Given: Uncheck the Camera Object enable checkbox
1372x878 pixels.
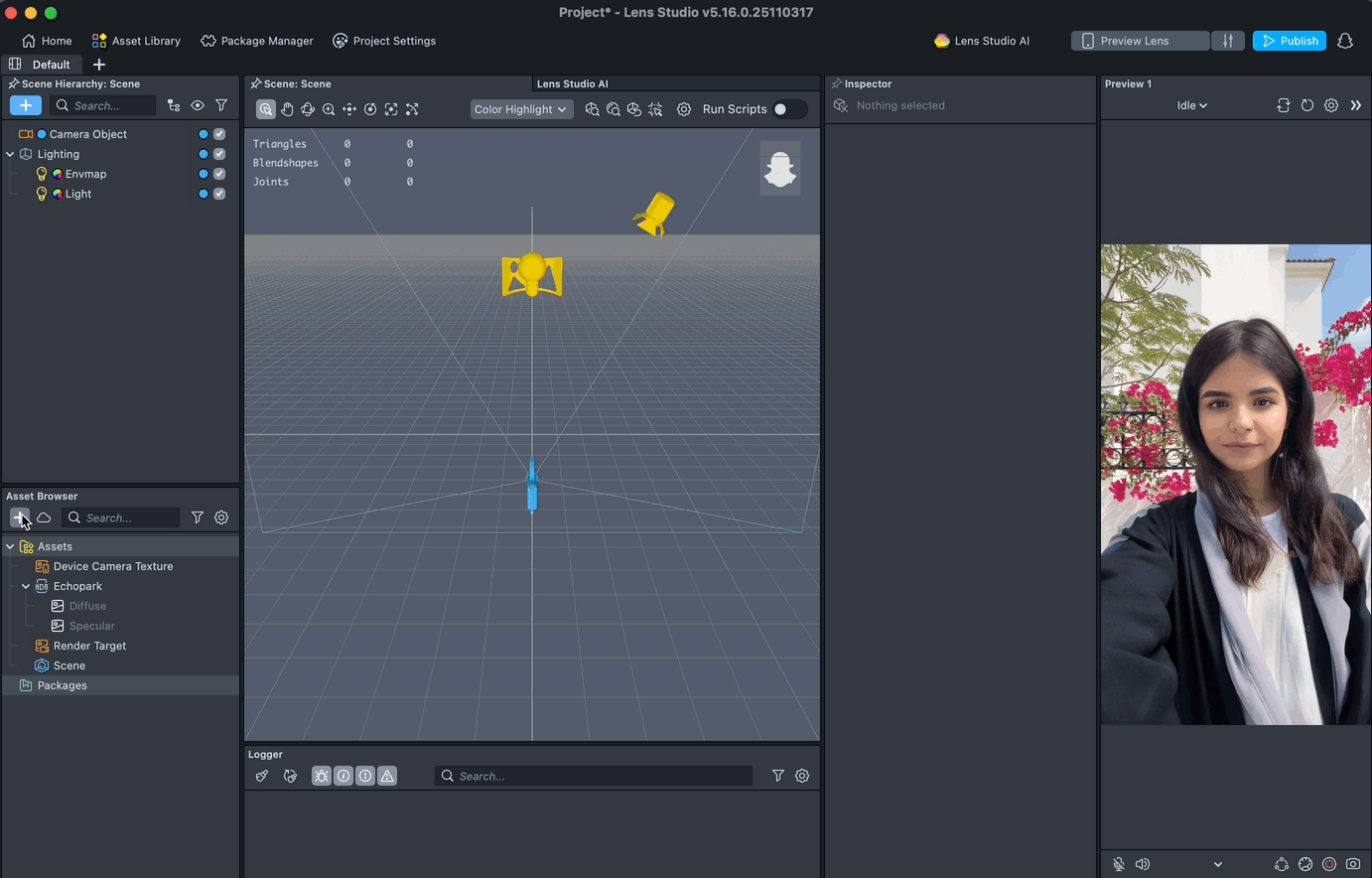Looking at the screenshot, I should [219, 134].
